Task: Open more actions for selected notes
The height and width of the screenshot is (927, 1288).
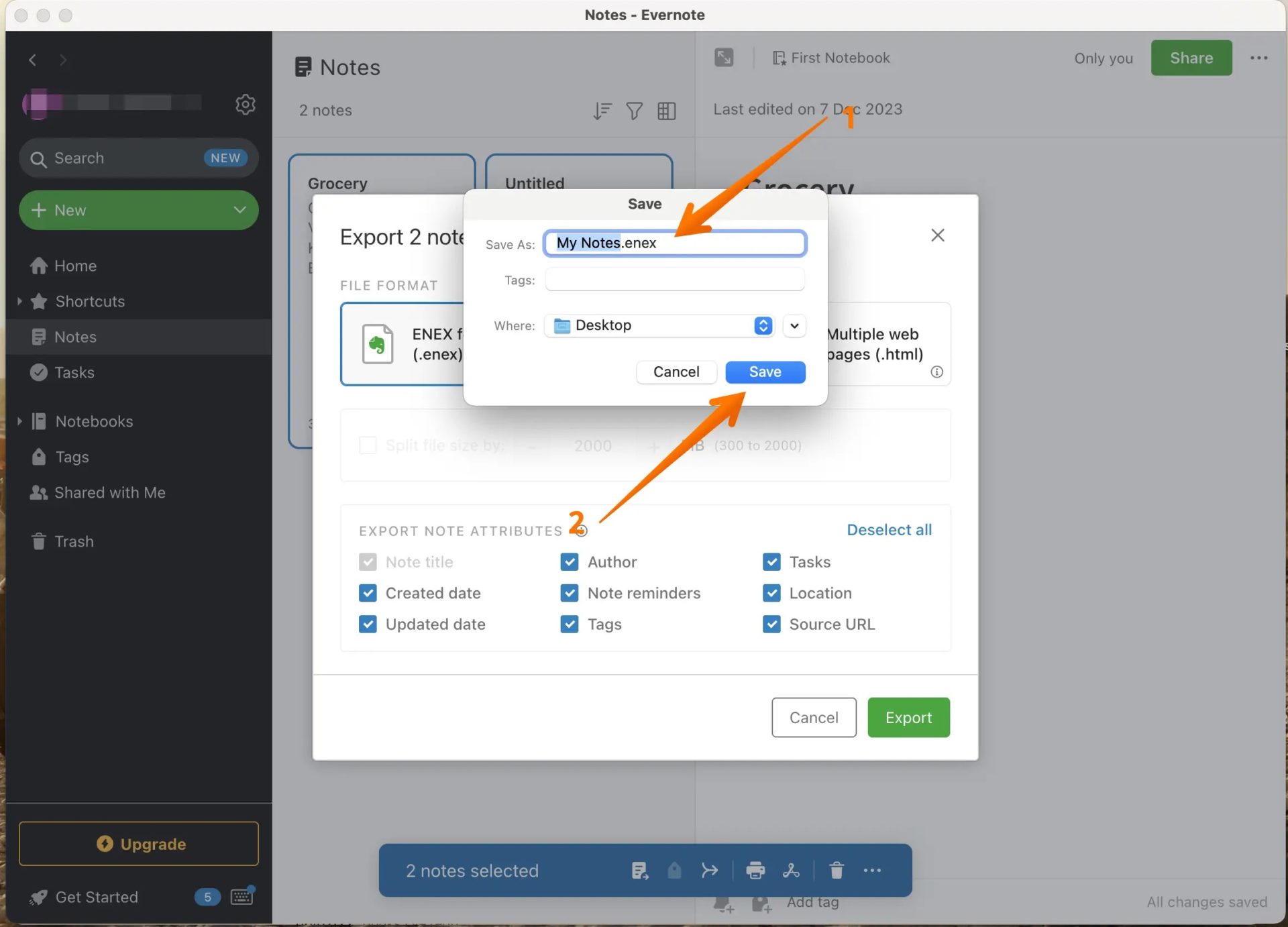Action: 872,870
